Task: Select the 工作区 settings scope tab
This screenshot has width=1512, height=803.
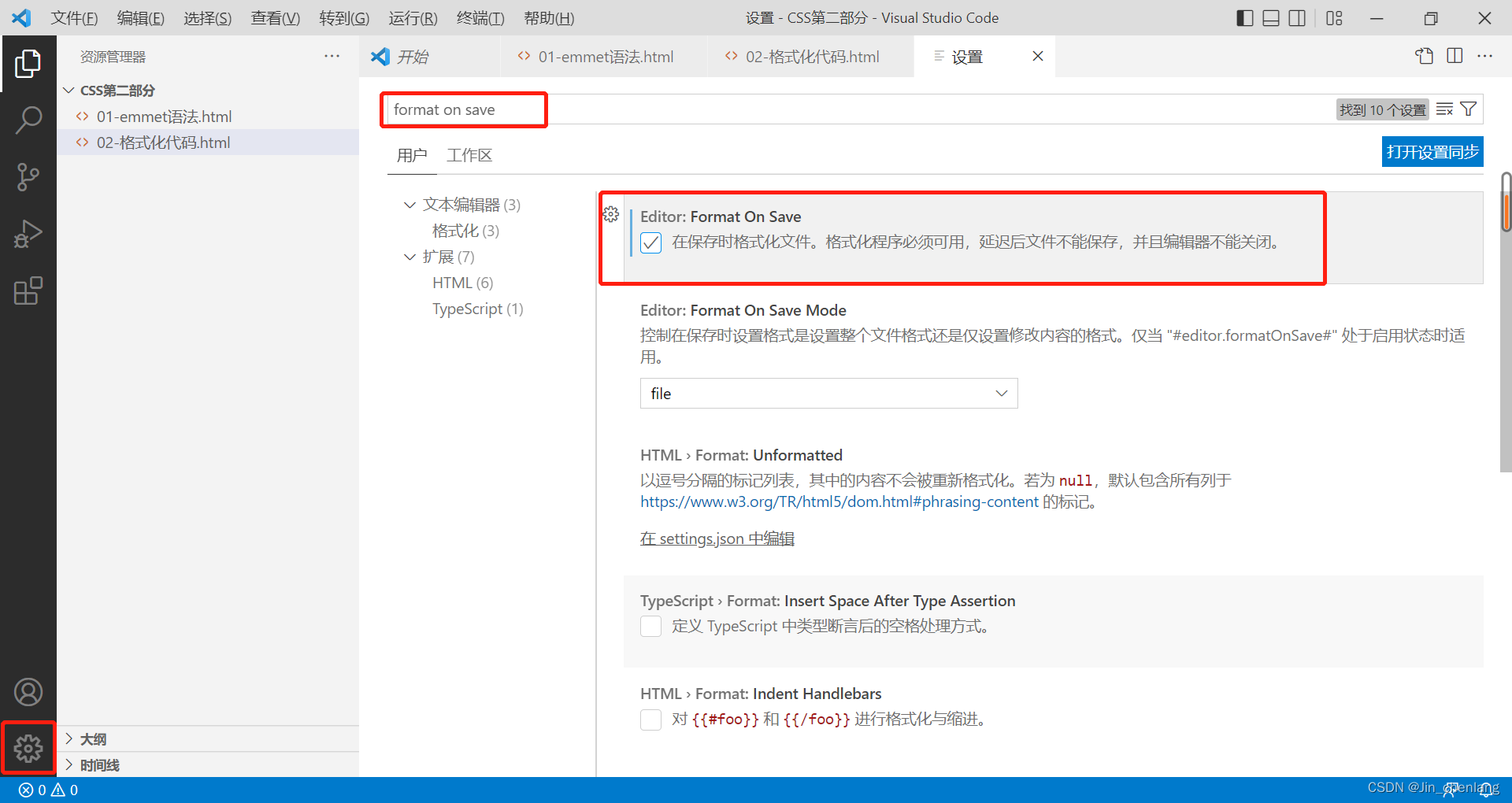Action: point(469,155)
